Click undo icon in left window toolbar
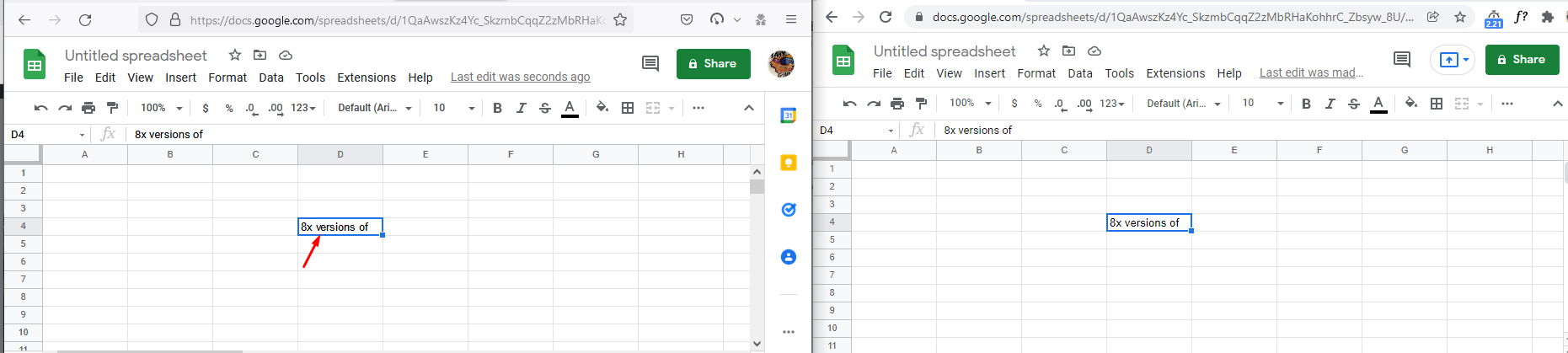1568x353 pixels. 40,108
